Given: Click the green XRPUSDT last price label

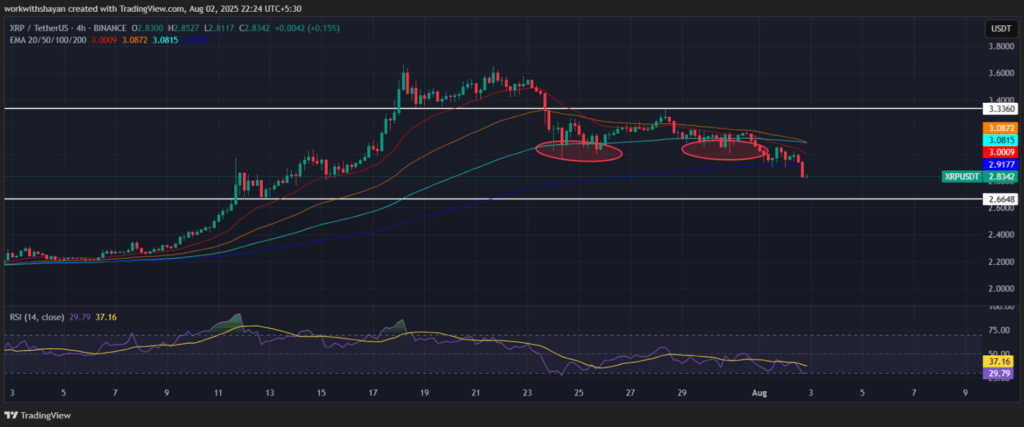Looking at the screenshot, I should tap(968, 176).
